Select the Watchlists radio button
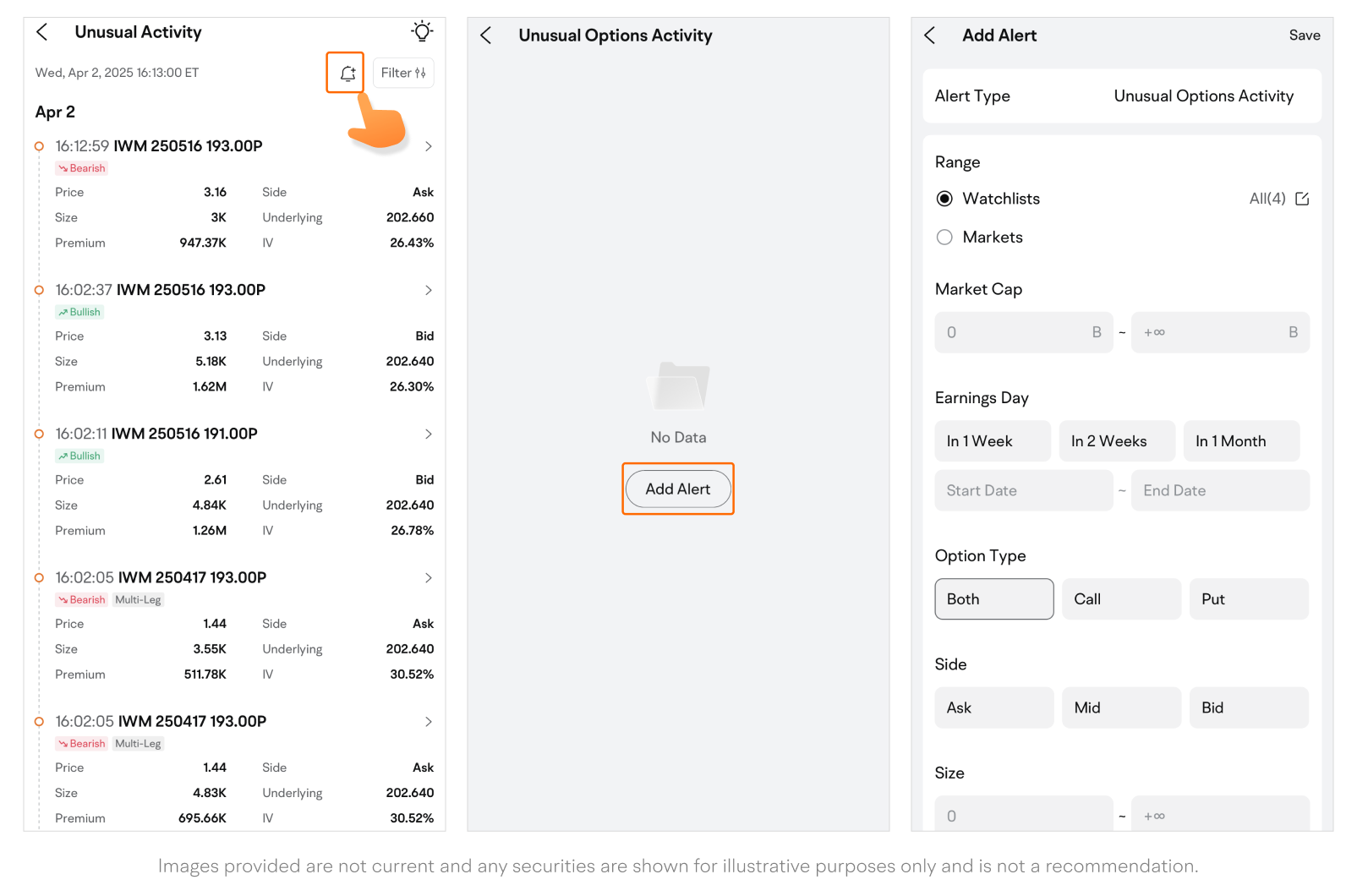 click(944, 199)
